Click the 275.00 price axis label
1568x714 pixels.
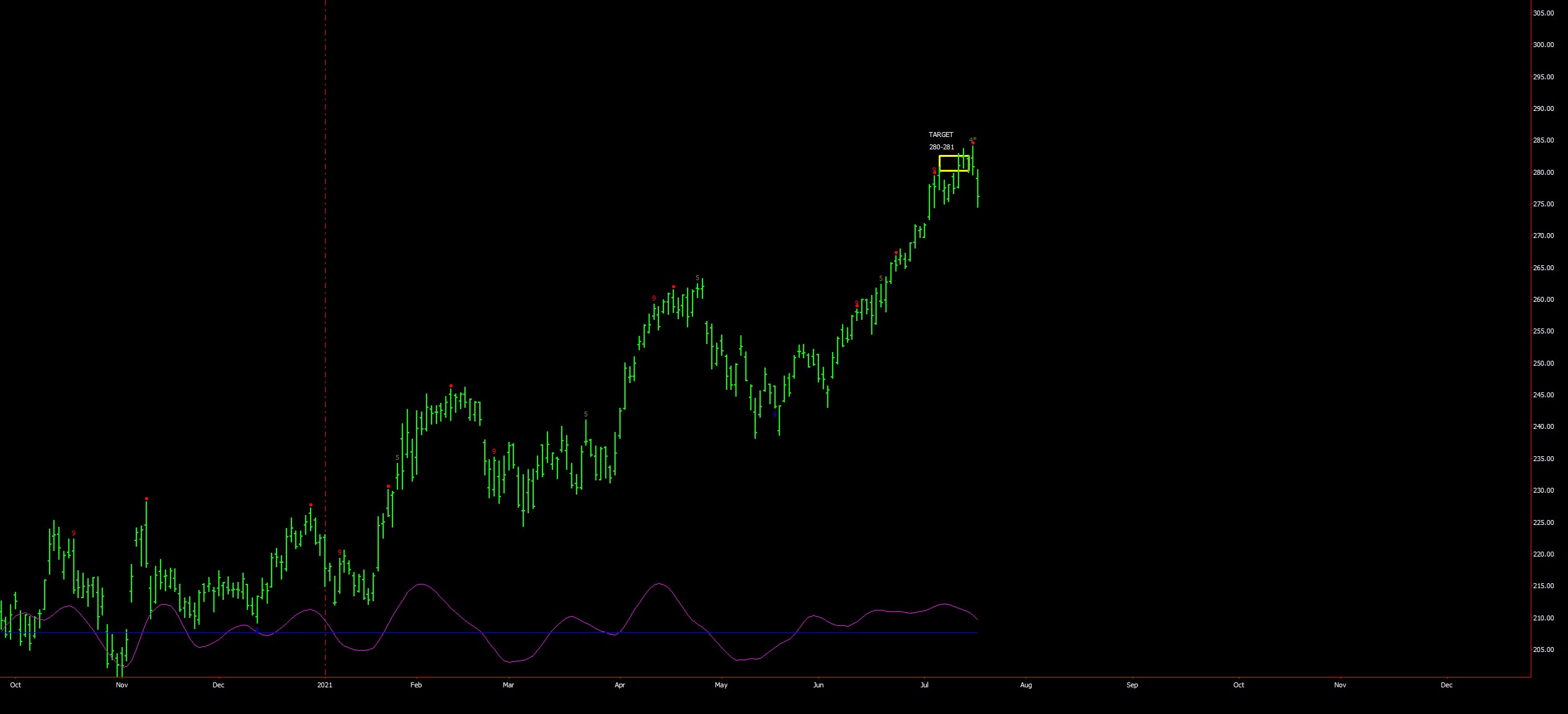tap(1543, 204)
